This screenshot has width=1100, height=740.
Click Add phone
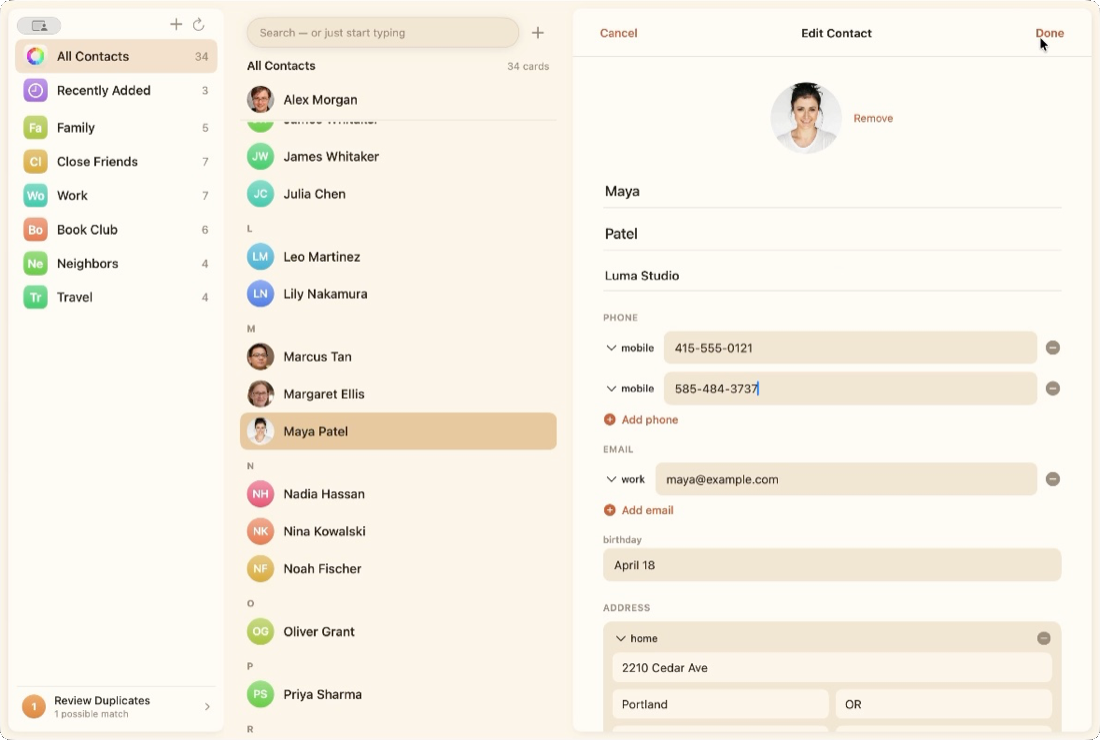pos(640,419)
